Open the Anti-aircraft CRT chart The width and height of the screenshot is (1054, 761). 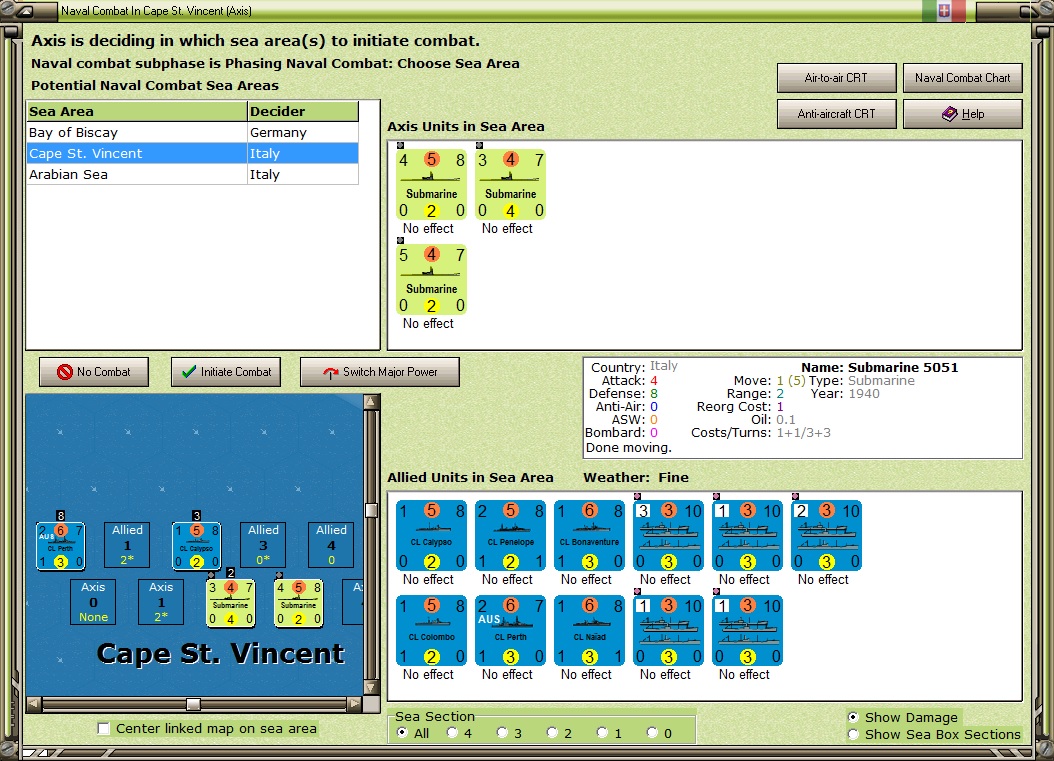coord(836,114)
